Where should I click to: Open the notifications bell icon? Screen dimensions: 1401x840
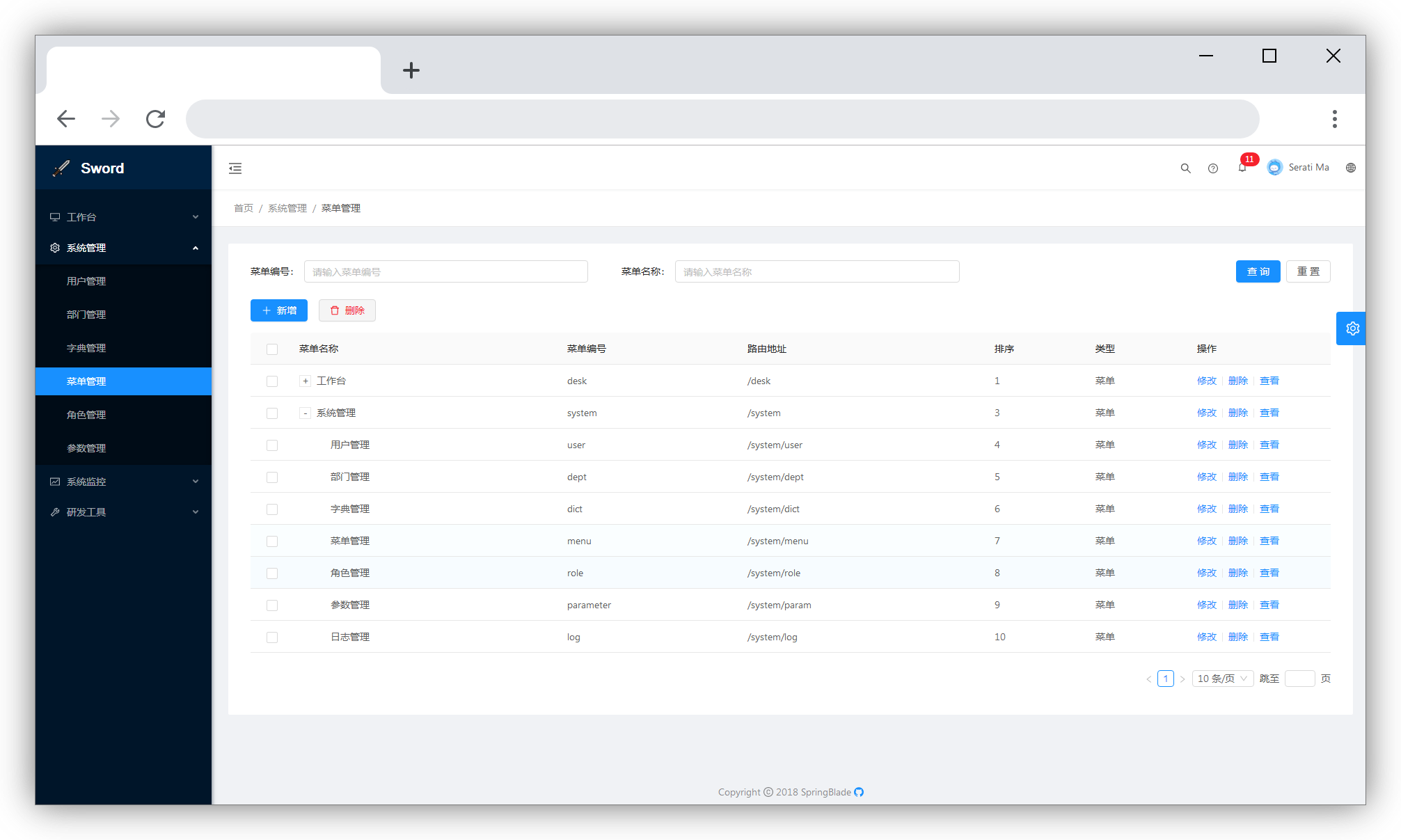(x=1242, y=168)
